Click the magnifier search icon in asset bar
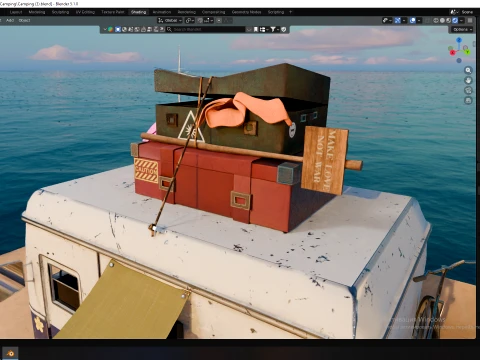This screenshot has width=480, height=360. click(169, 29)
